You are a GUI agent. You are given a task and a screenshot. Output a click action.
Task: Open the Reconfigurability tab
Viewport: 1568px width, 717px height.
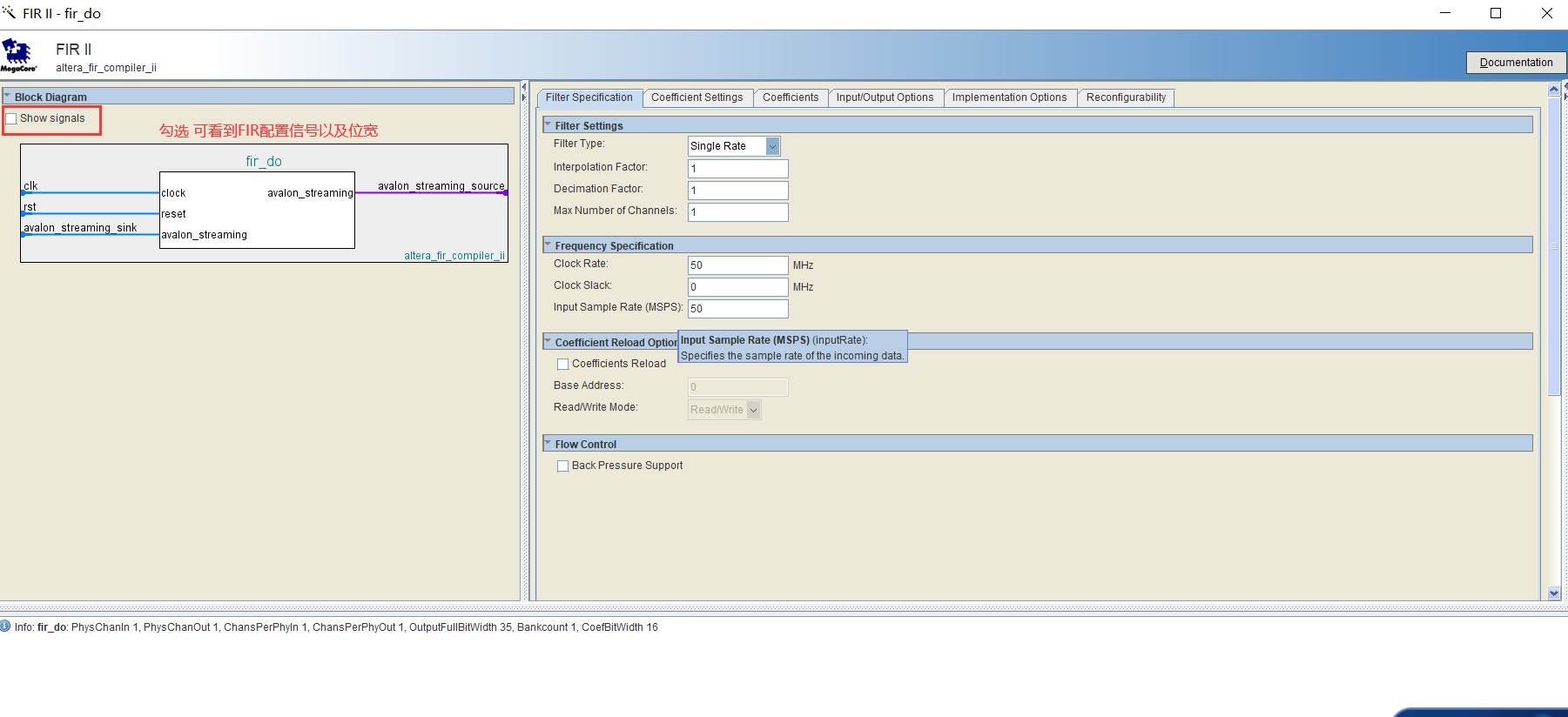coord(1126,97)
